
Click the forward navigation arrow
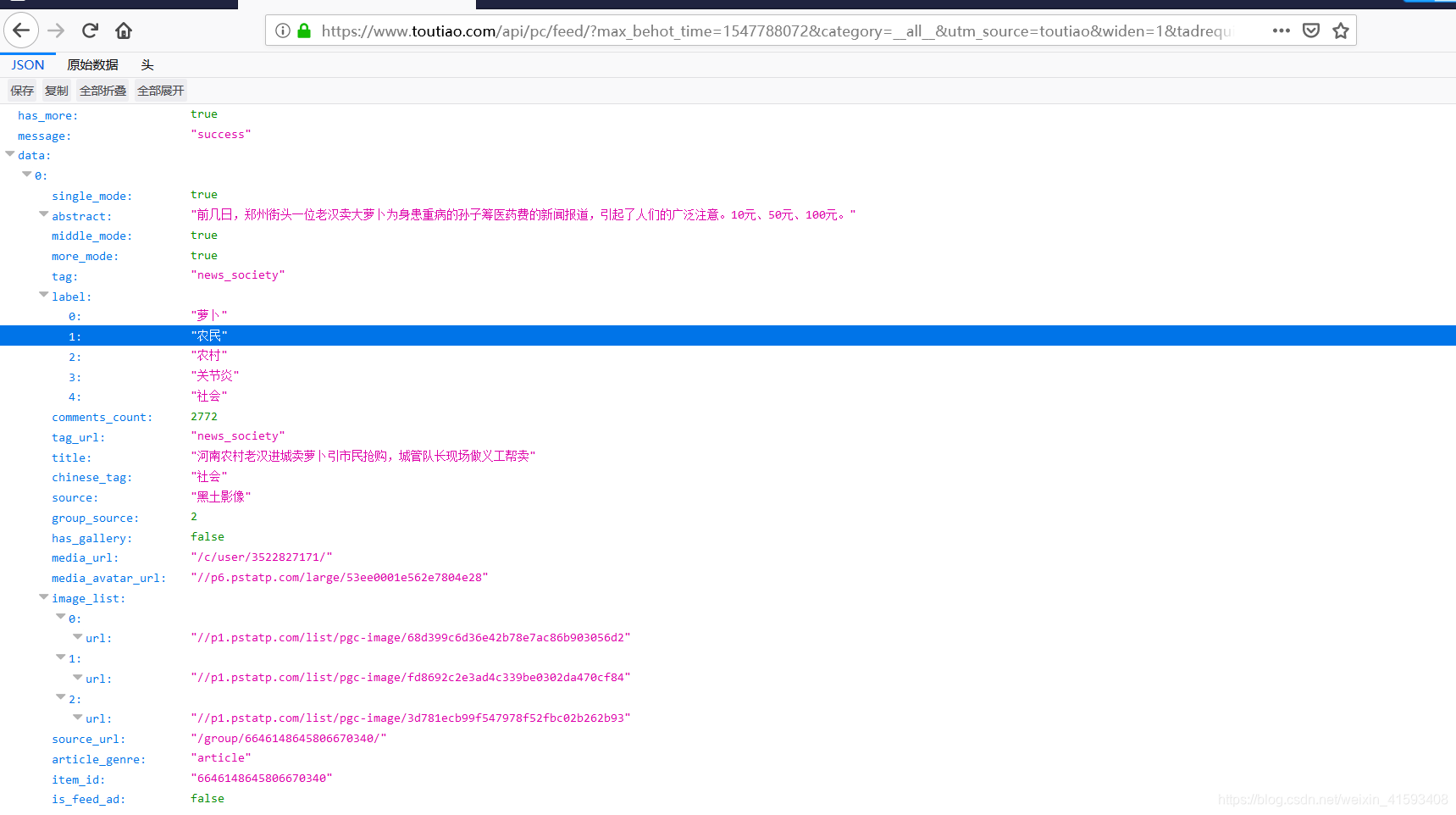coord(56,30)
